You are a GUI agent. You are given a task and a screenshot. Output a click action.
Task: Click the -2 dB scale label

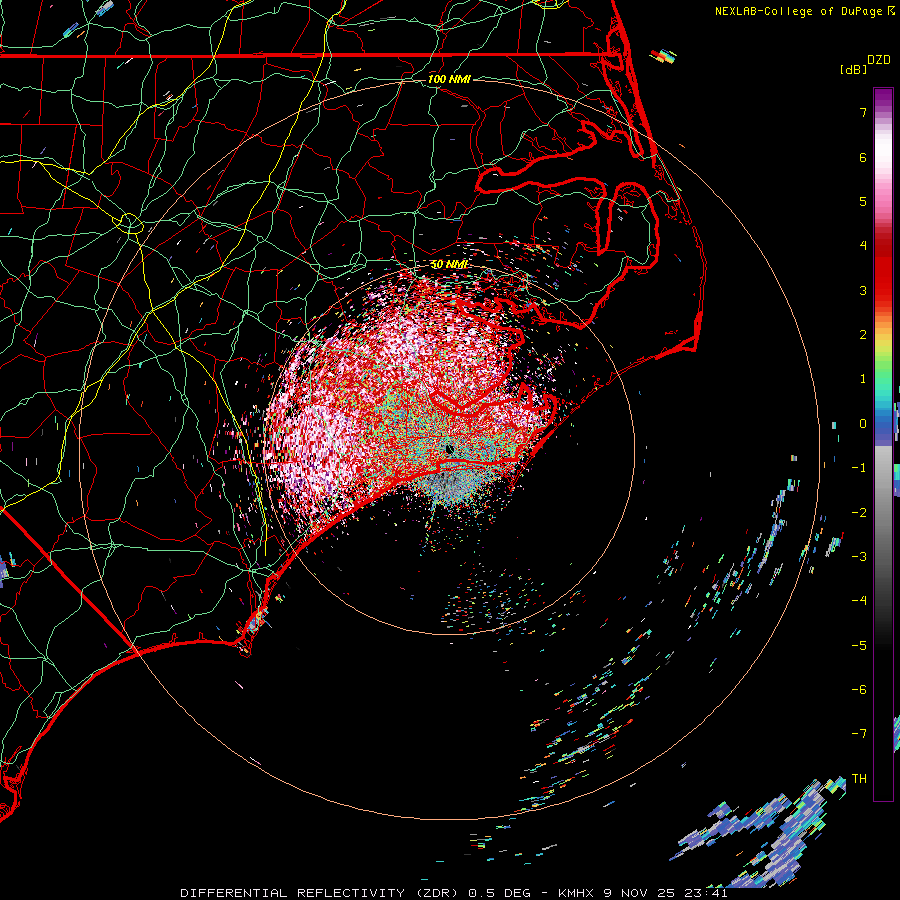(859, 513)
